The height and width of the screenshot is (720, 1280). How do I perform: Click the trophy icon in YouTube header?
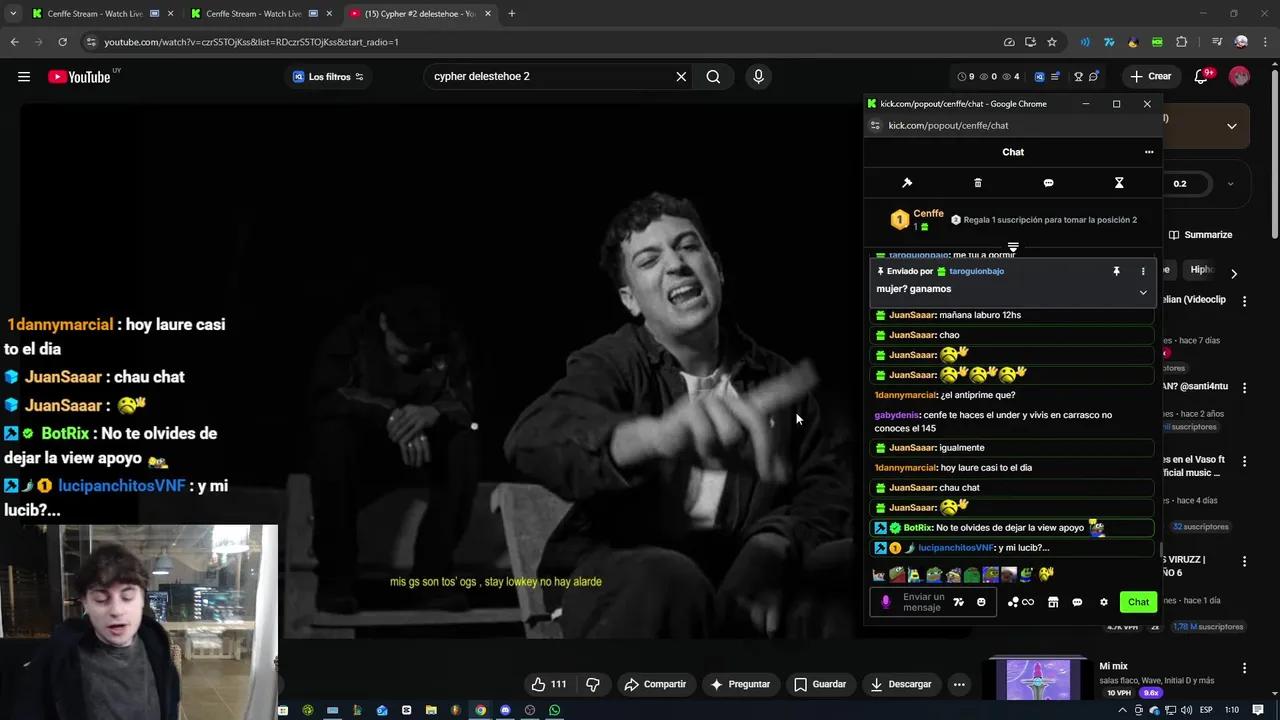pyautogui.click(x=1078, y=77)
